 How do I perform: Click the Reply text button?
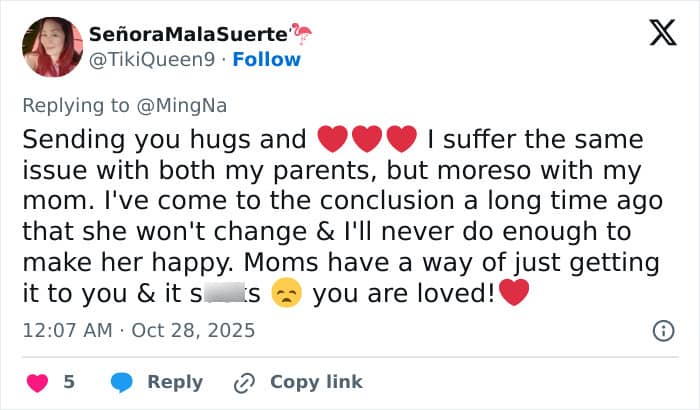click(175, 382)
